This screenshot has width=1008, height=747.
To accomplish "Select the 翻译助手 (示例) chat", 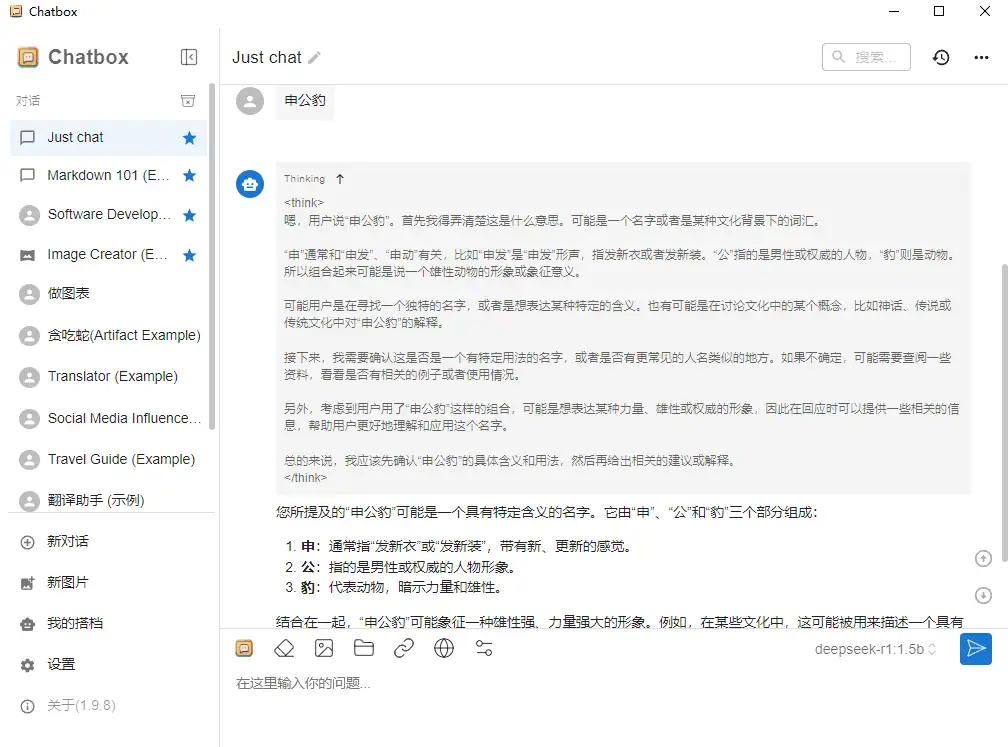I will (x=108, y=500).
